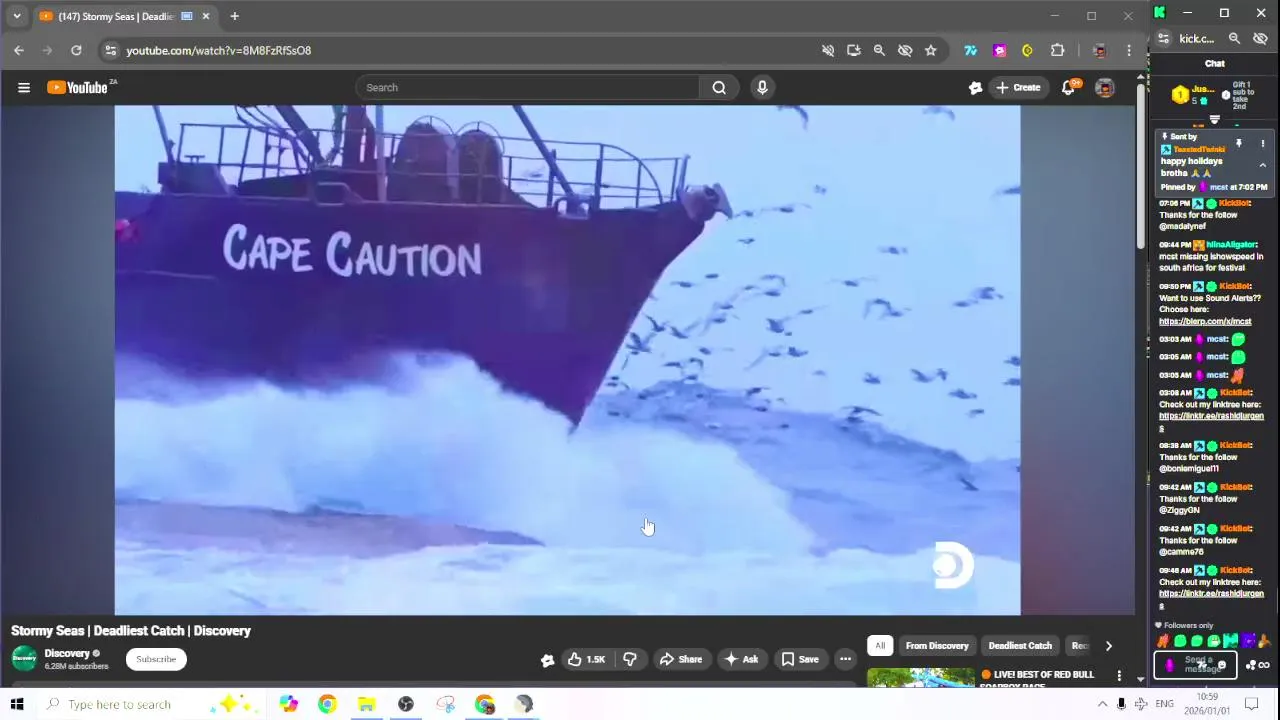
Task: Open the YouTube account avatar menu
Action: coord(1105,87)
